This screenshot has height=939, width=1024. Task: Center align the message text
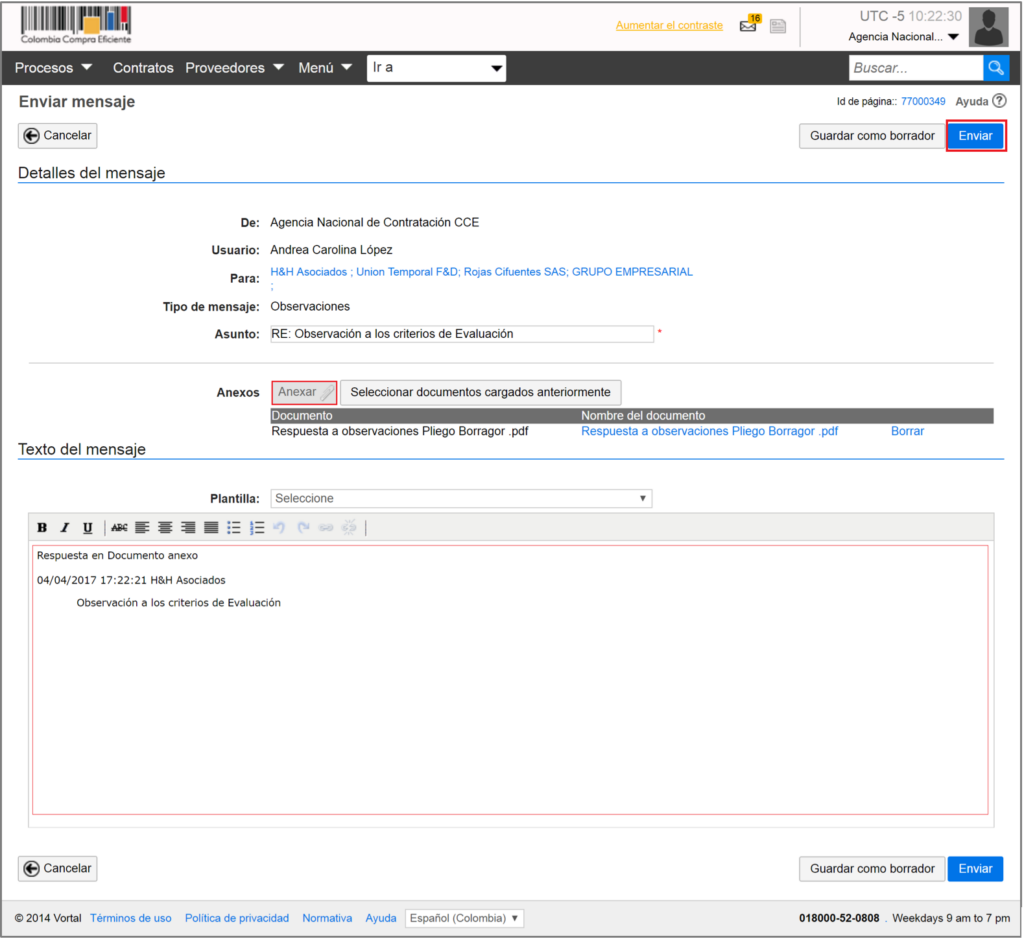(165, 527)
